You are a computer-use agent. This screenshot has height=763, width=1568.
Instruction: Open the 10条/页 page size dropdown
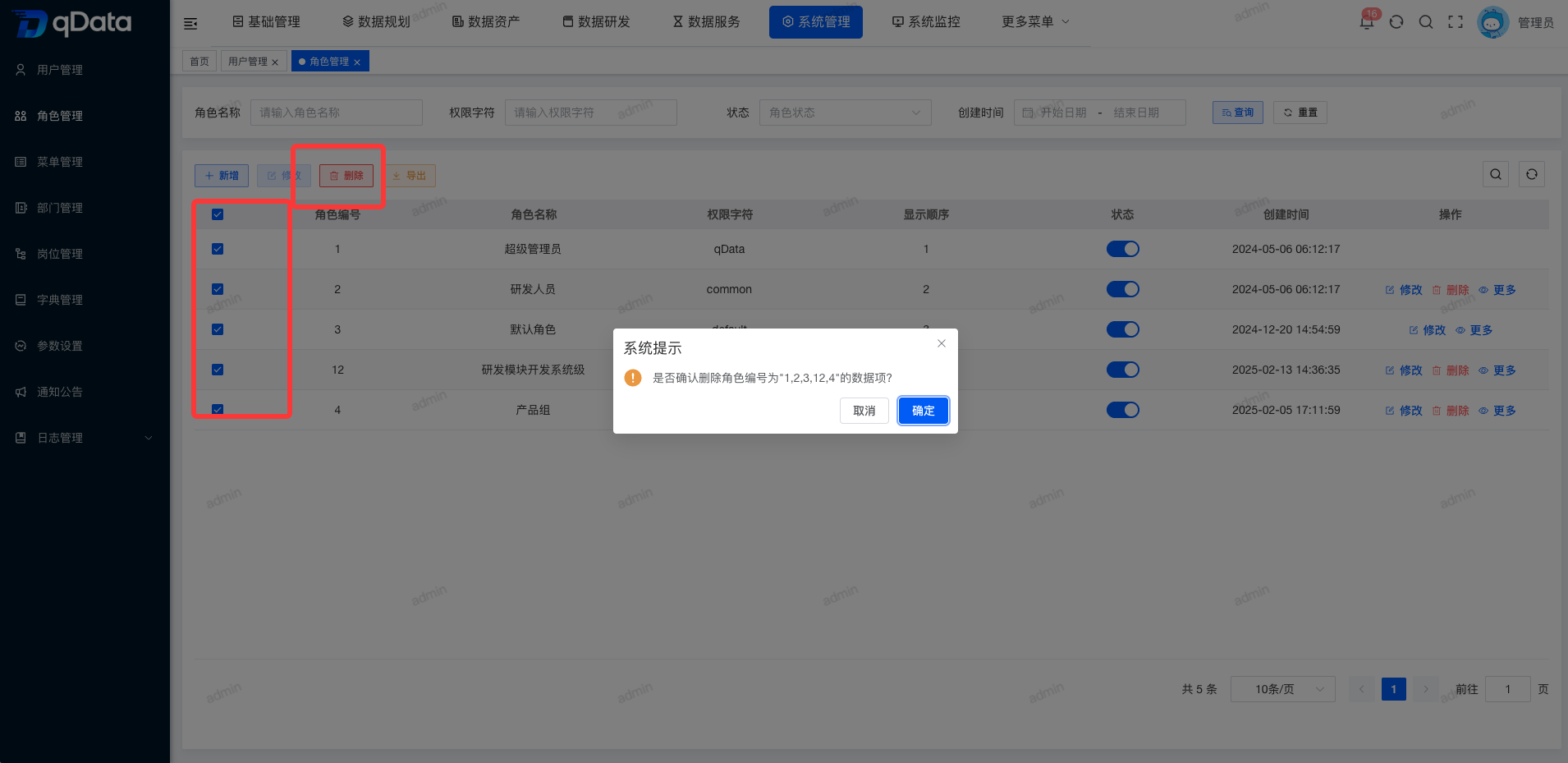pyautogui.click(x=1282, y=689)
